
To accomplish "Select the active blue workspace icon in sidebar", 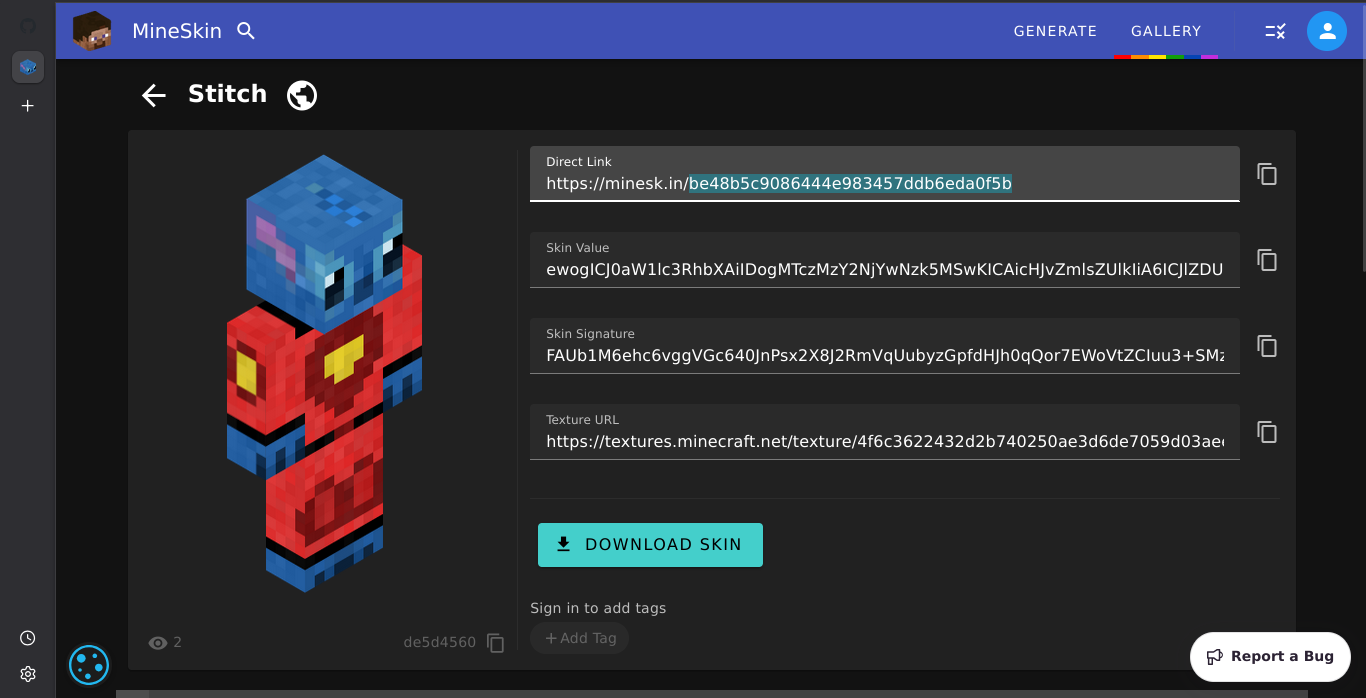I will 28,67.
